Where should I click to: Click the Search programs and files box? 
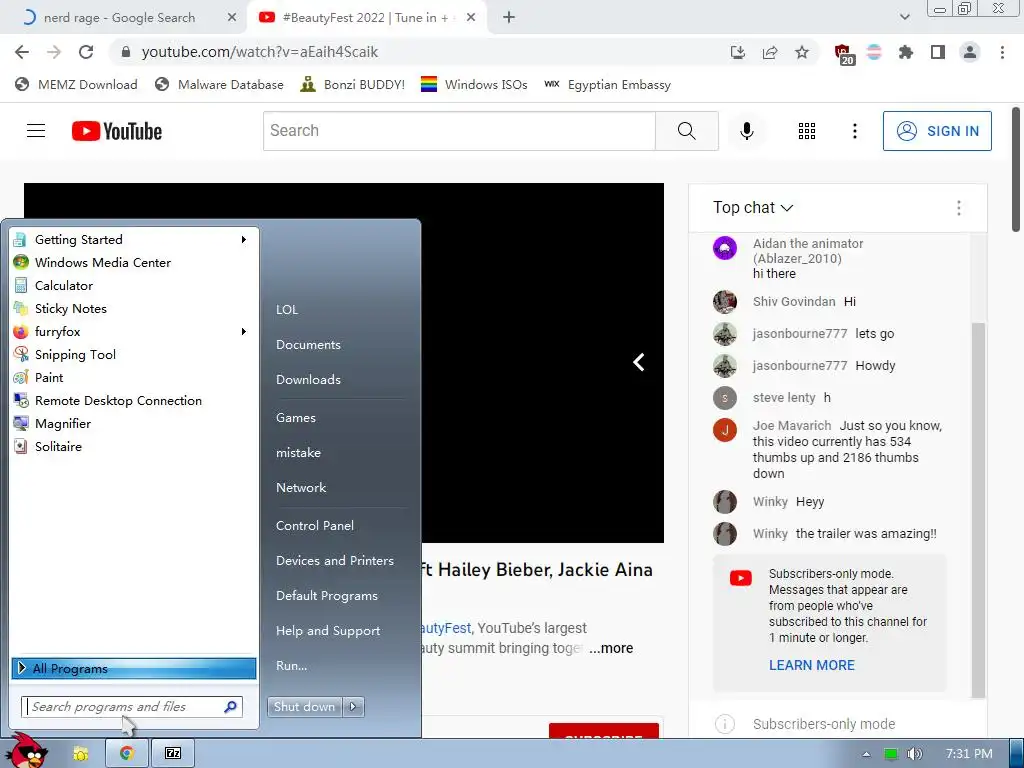click(x=132, y=707)
